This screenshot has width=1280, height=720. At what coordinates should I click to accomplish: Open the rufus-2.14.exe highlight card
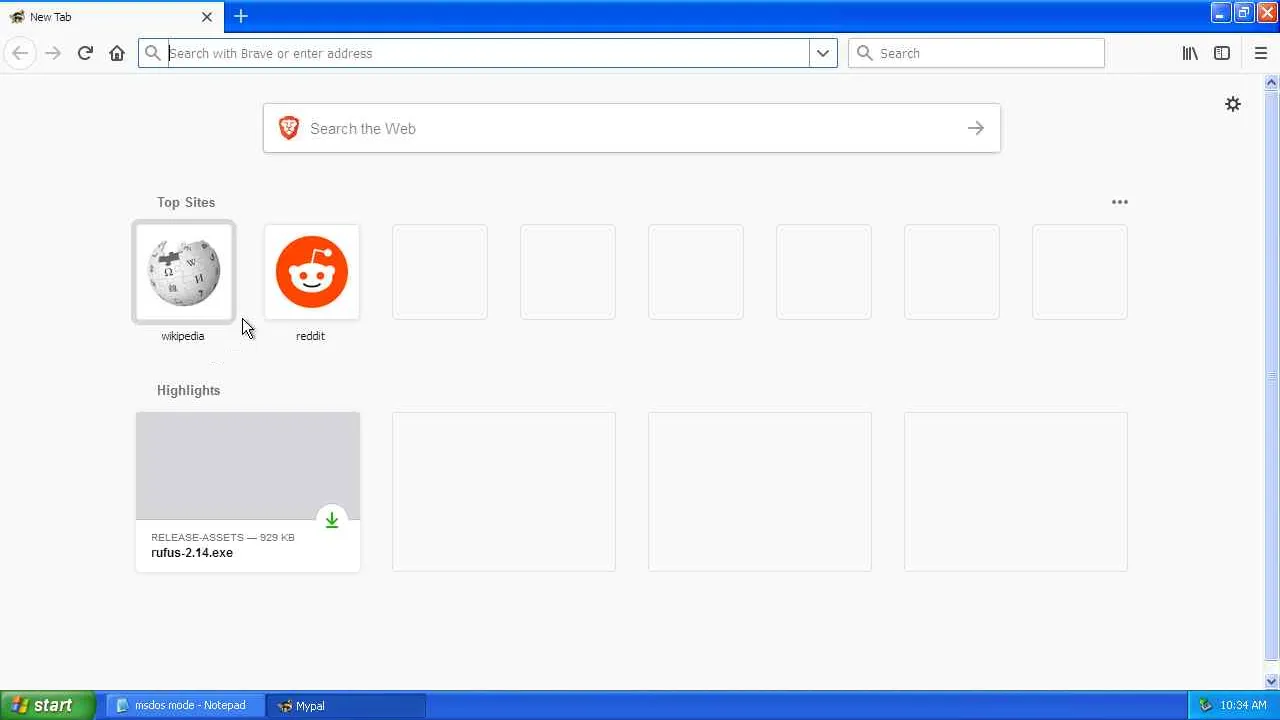[248, 492]
